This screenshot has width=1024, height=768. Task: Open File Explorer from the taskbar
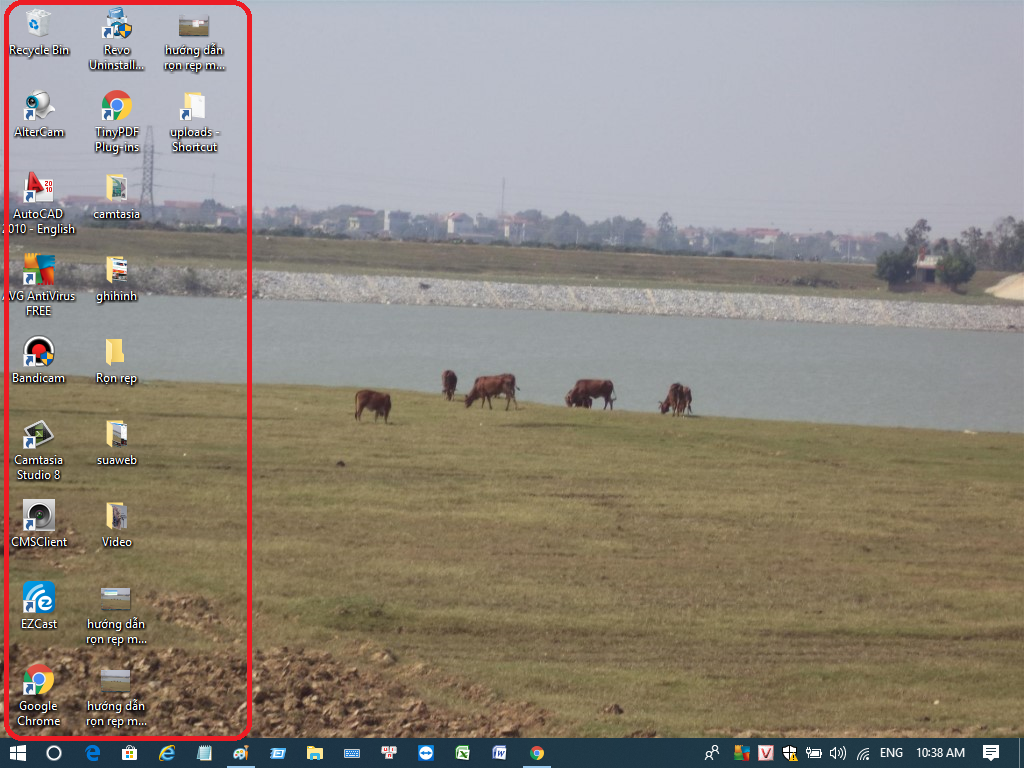click(x=314, y=753)
